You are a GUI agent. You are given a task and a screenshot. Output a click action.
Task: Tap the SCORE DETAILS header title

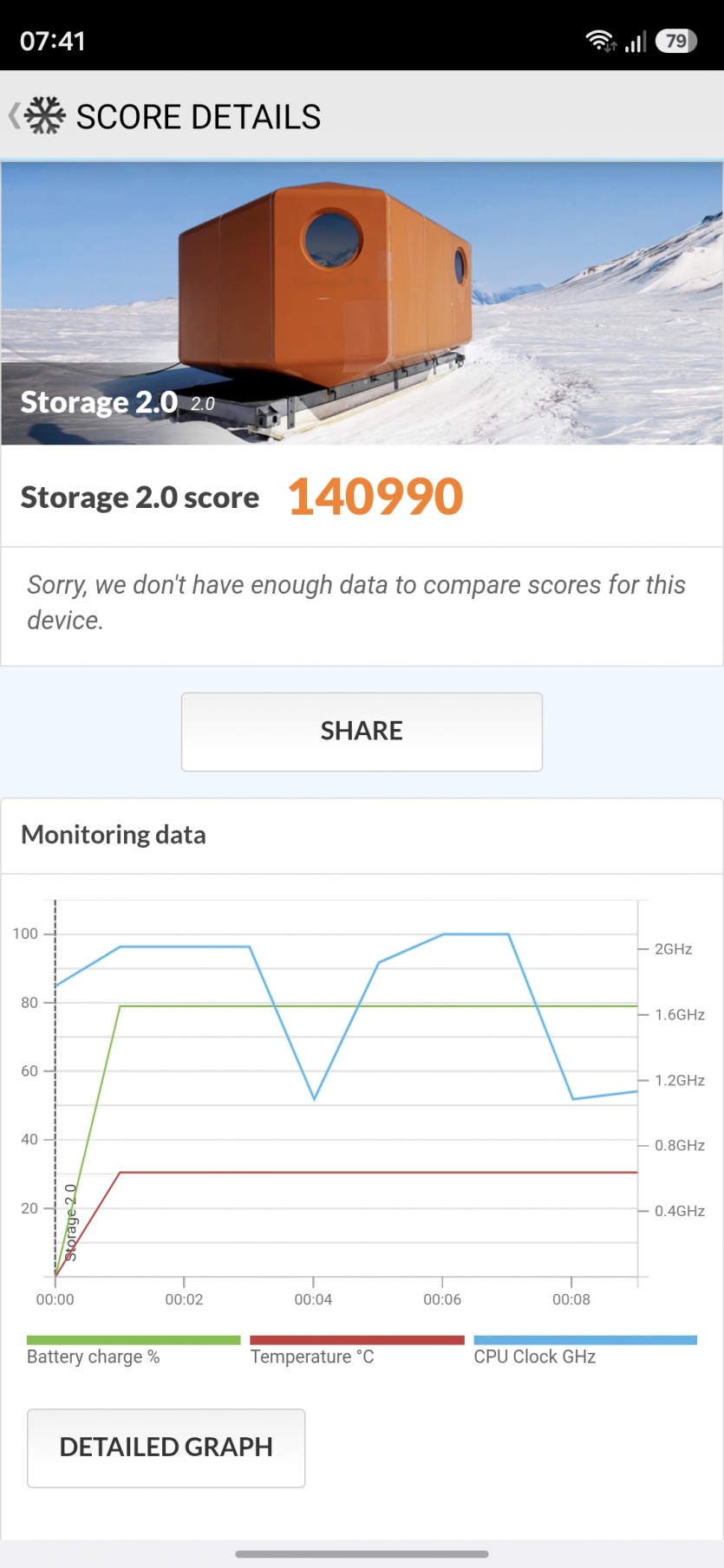[x=199, y=117]
